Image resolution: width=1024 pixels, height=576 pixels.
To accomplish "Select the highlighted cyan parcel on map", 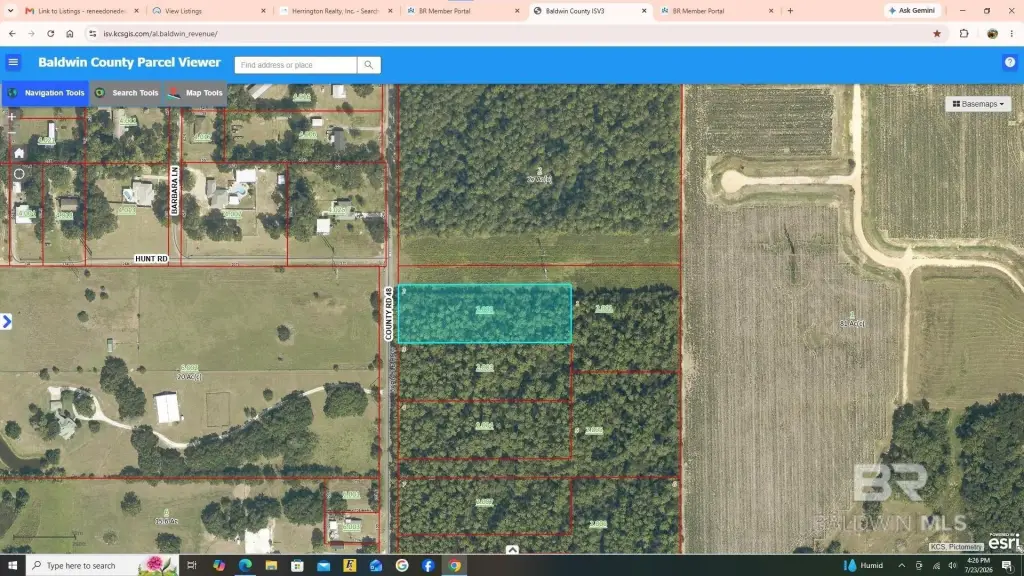I will pyautogui.click(x=485, y=313).
